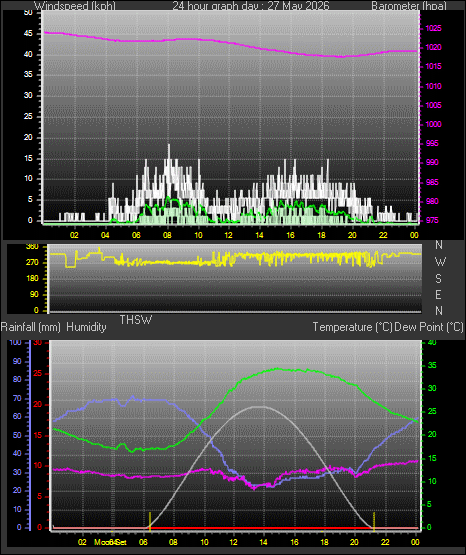This screenshot has width=466, height=555.
Task: Click the yellow sunrise marker near 06
Action: pos(150,521)
